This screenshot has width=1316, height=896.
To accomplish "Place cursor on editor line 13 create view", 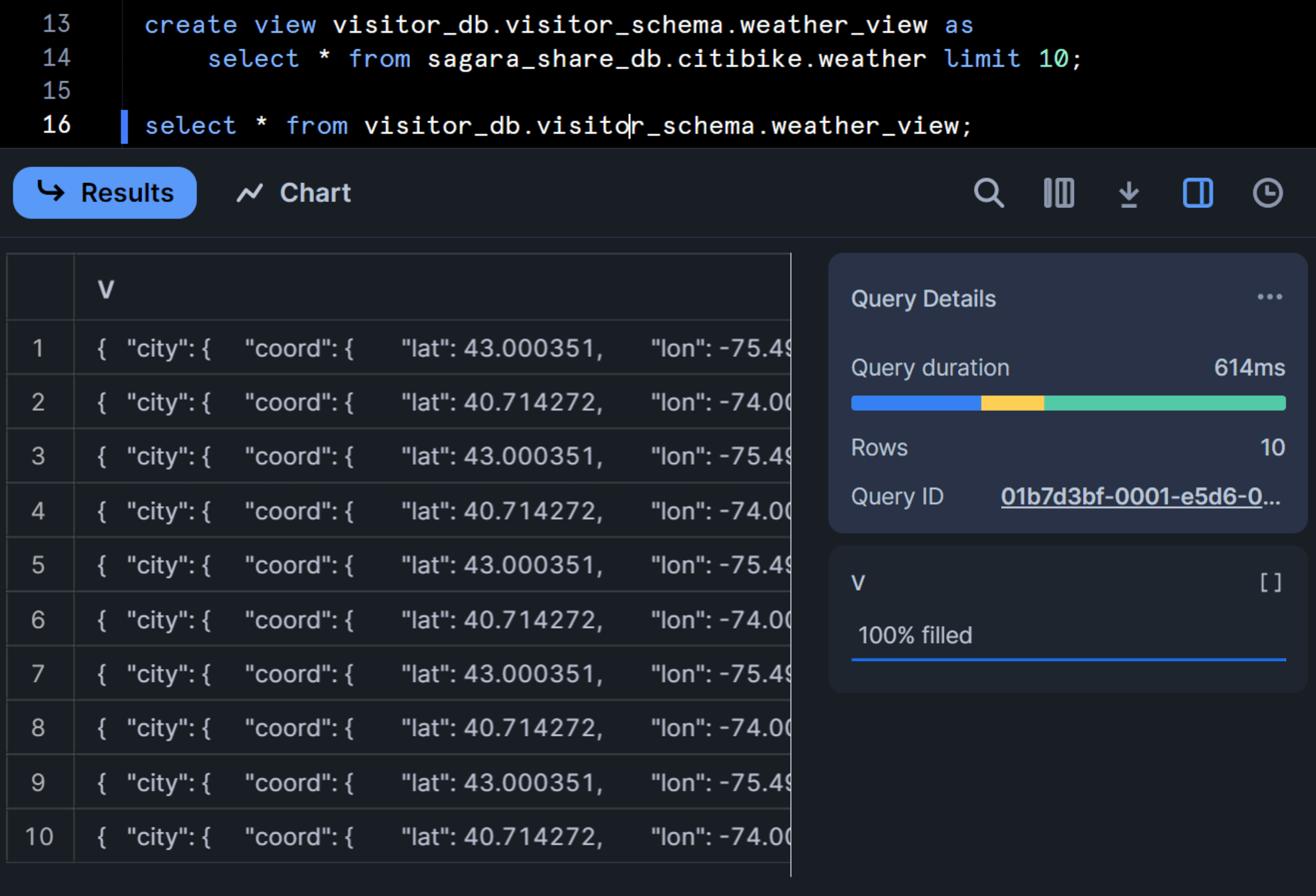I will coord(559,24).
